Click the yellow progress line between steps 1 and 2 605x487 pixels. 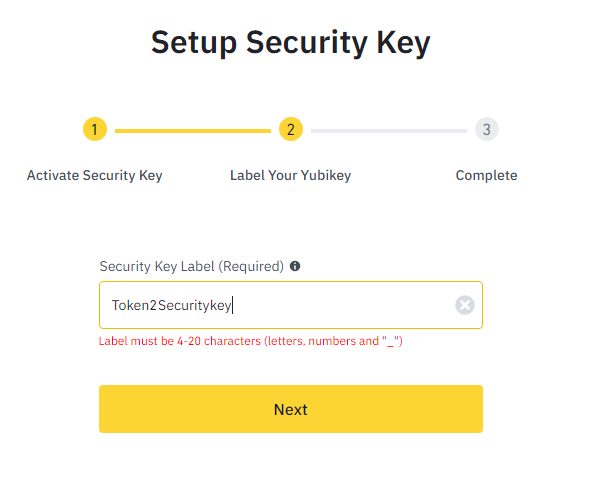coord(193,131)
